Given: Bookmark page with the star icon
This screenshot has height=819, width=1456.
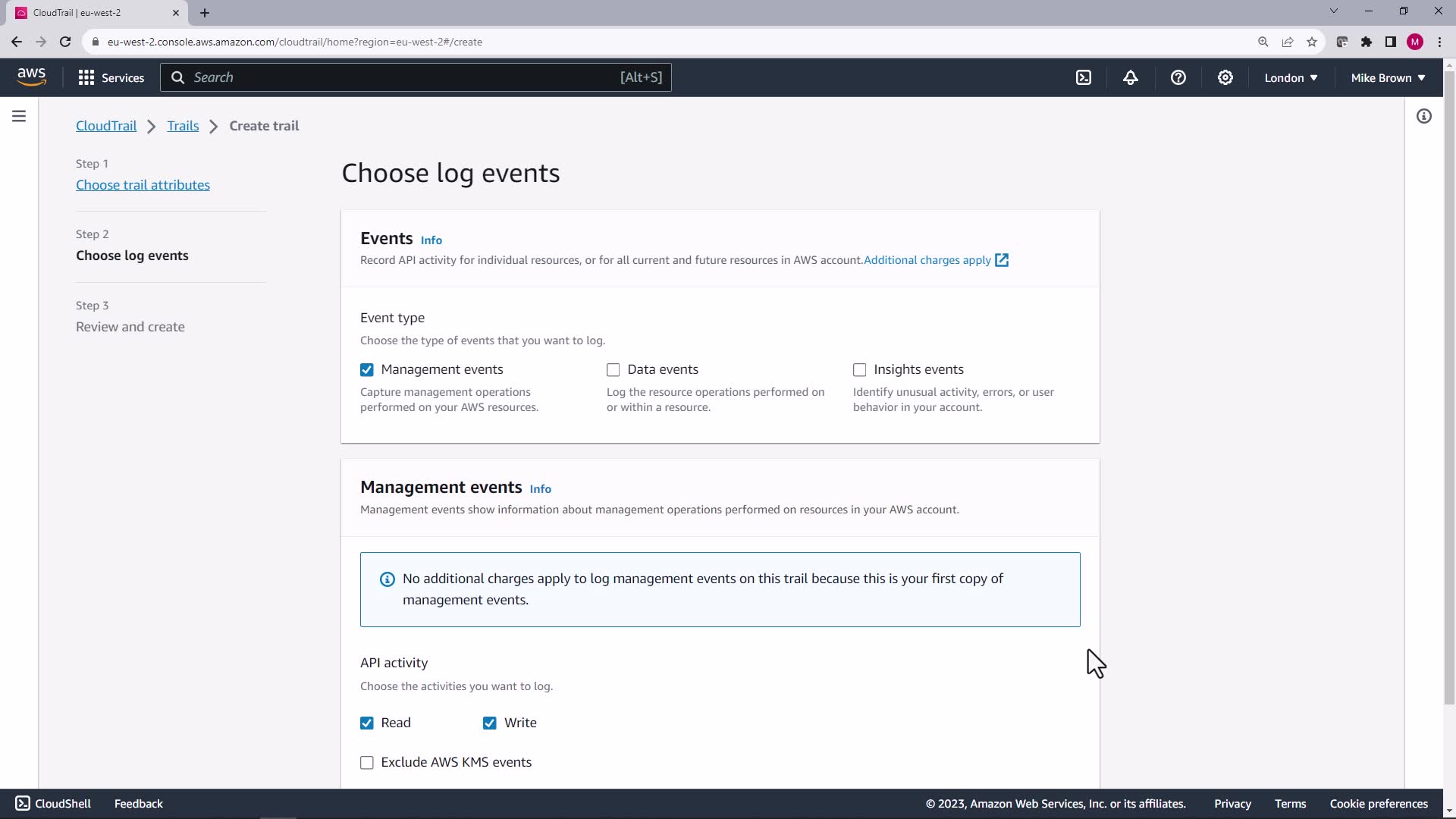Looking at the screenshot, I should tap(1311, 42).
